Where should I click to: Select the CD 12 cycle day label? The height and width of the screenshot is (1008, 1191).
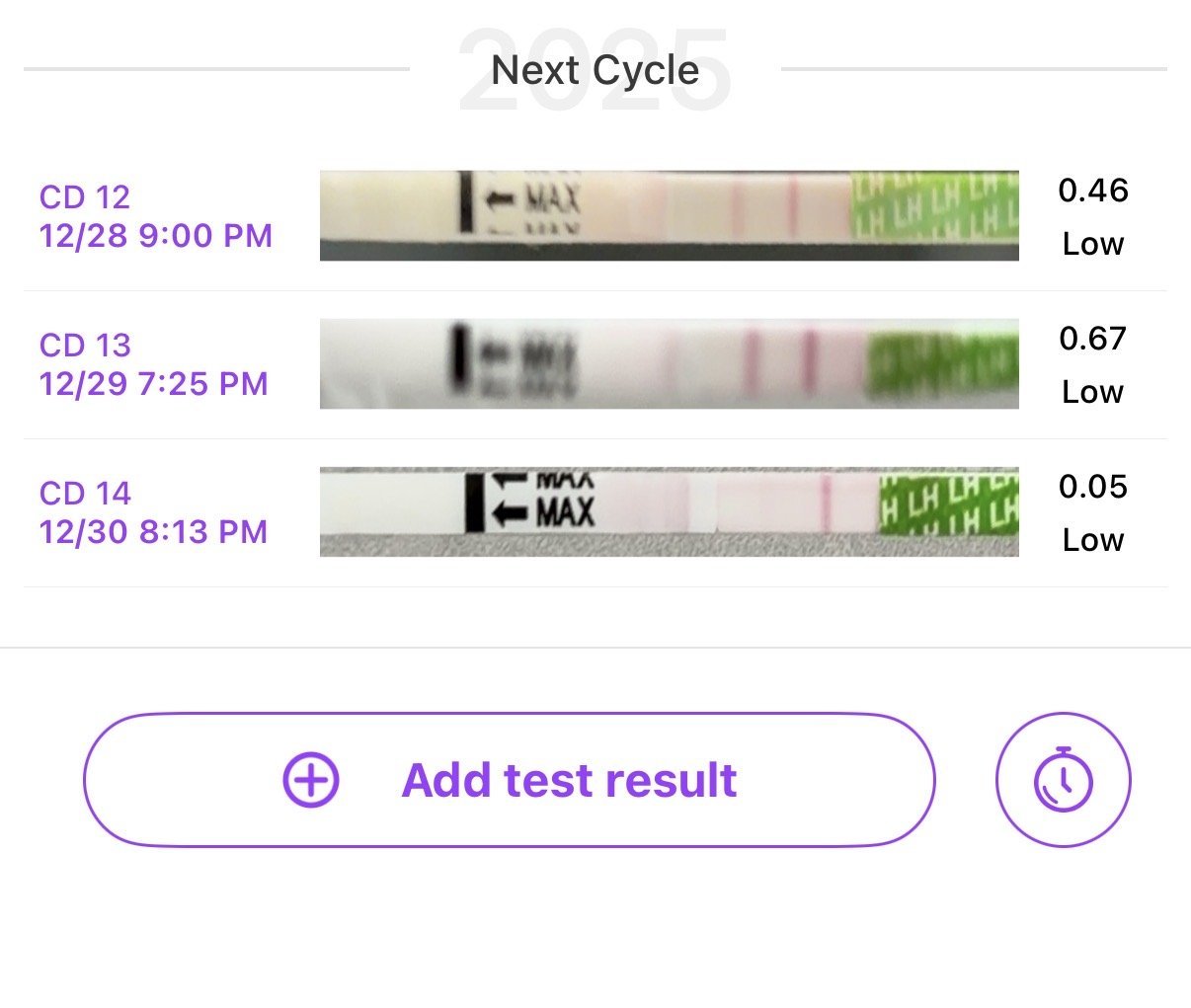[85, 197]
